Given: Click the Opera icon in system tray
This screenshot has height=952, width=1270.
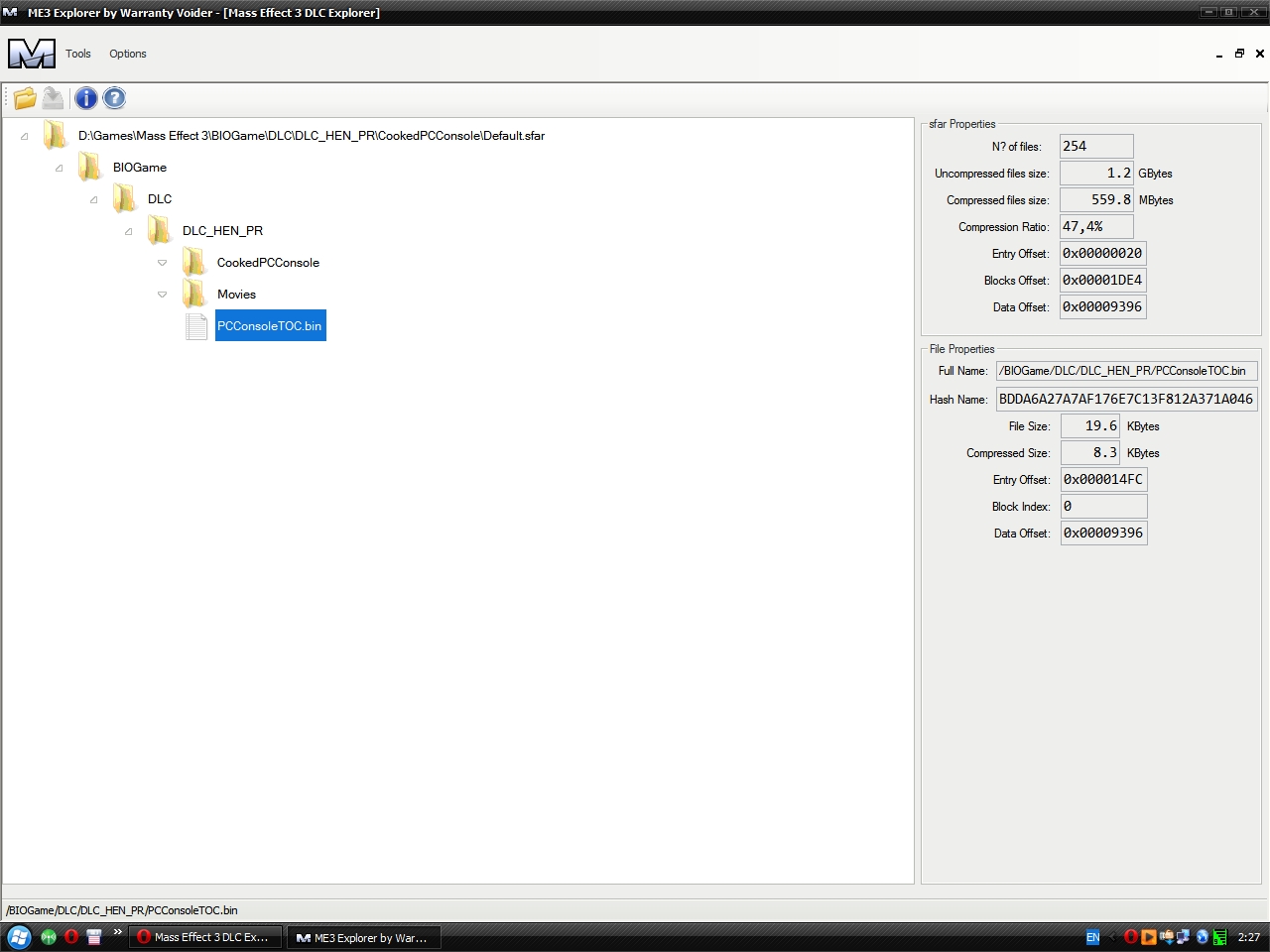Looking at the screenshot, I should click(1130, 937).
